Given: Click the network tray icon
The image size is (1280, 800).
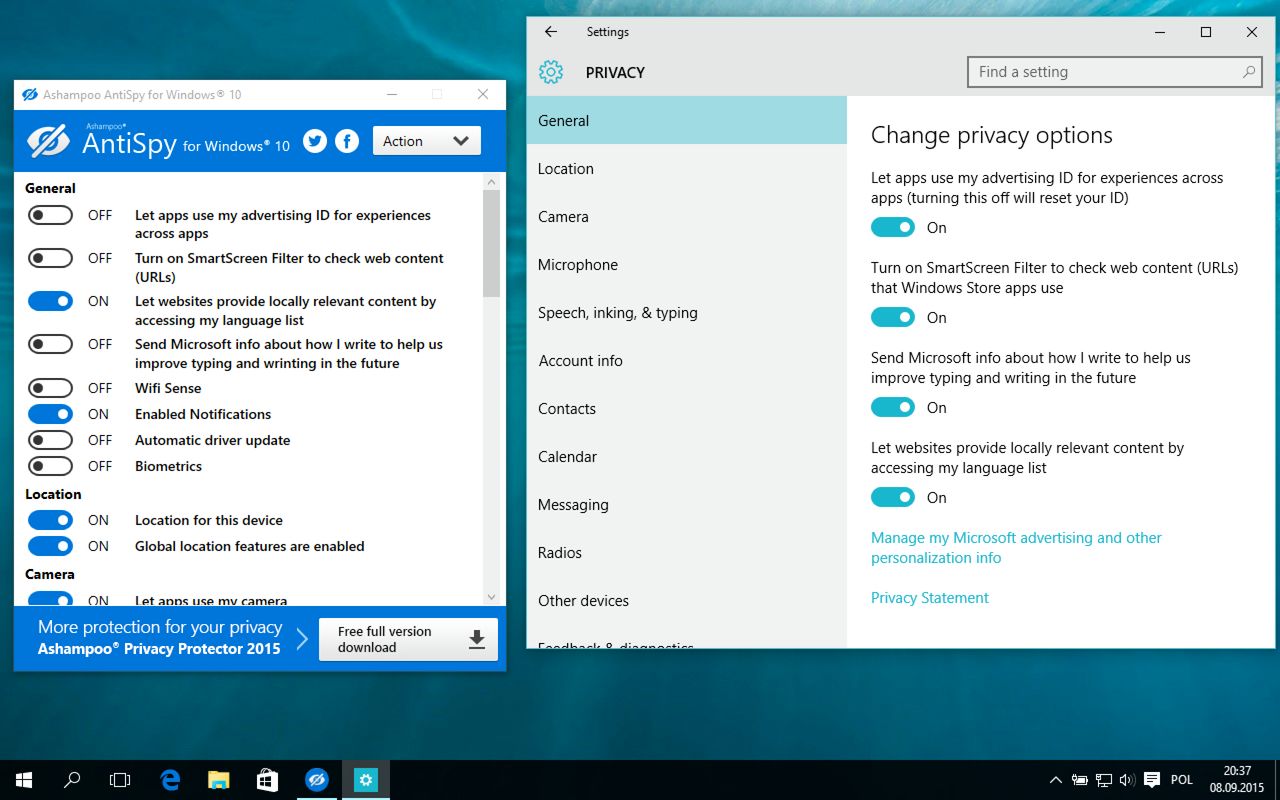Looking at the screenshot, I should point(1104,780).
